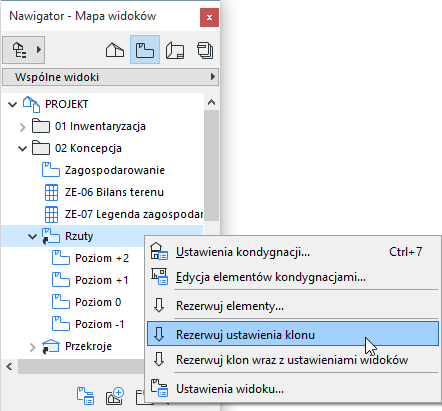Select the Poziom 0 view
Screen dimensions: 442x411
[98, 302]
